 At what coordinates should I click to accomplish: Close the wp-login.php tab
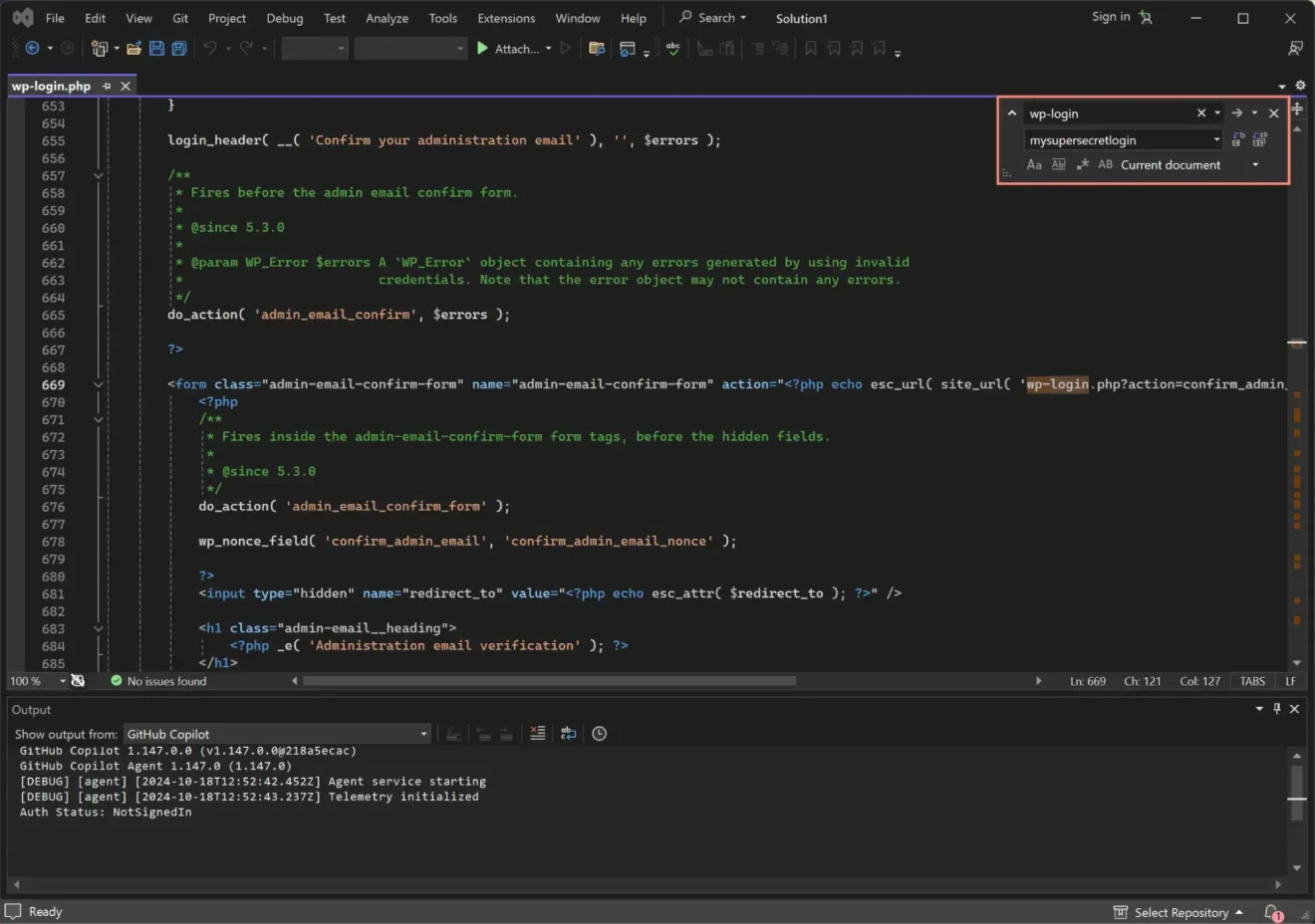click(x=126, y=86)
